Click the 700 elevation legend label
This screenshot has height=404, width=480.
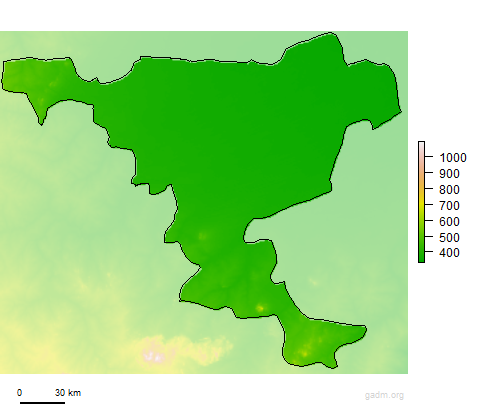449,206
